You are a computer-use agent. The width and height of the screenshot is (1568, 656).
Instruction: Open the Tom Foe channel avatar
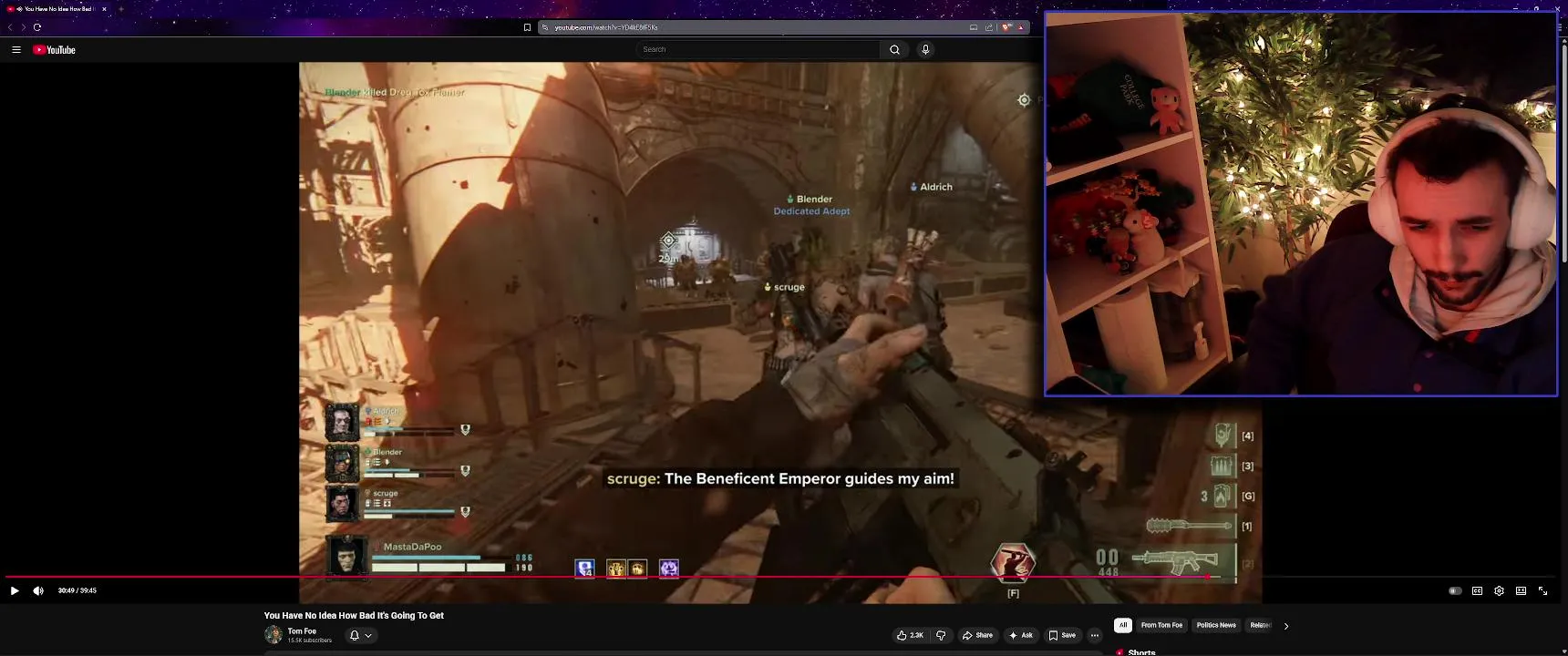point(273,635)
